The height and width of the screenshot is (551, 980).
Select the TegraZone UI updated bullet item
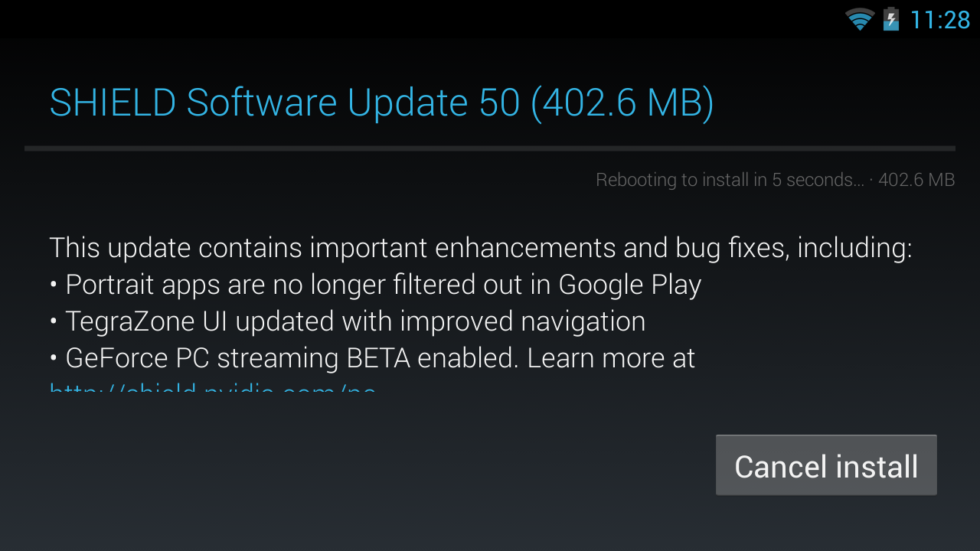point(347,321)
